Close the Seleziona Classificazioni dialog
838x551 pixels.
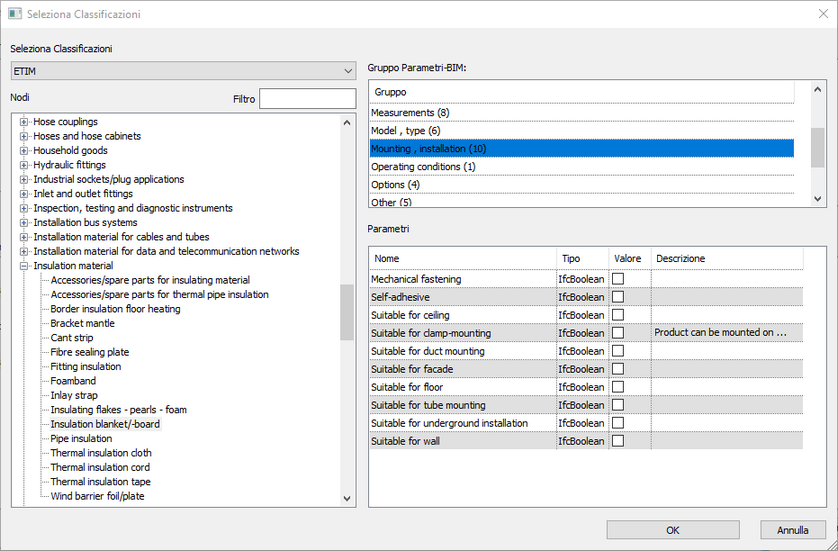click(823, 14)
